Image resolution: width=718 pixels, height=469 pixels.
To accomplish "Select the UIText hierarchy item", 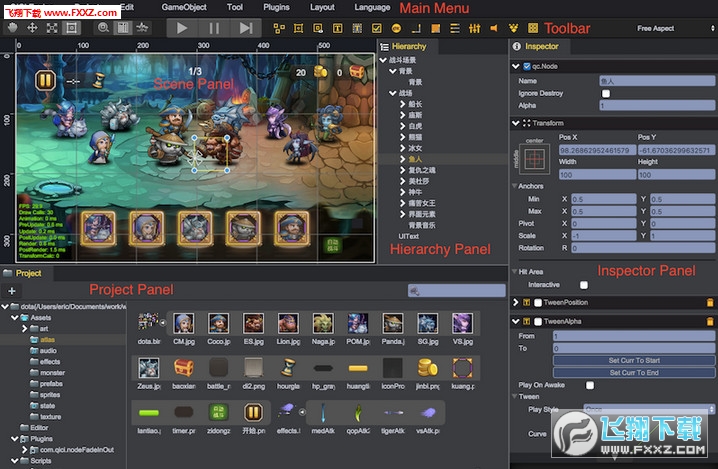I will 408,236.
